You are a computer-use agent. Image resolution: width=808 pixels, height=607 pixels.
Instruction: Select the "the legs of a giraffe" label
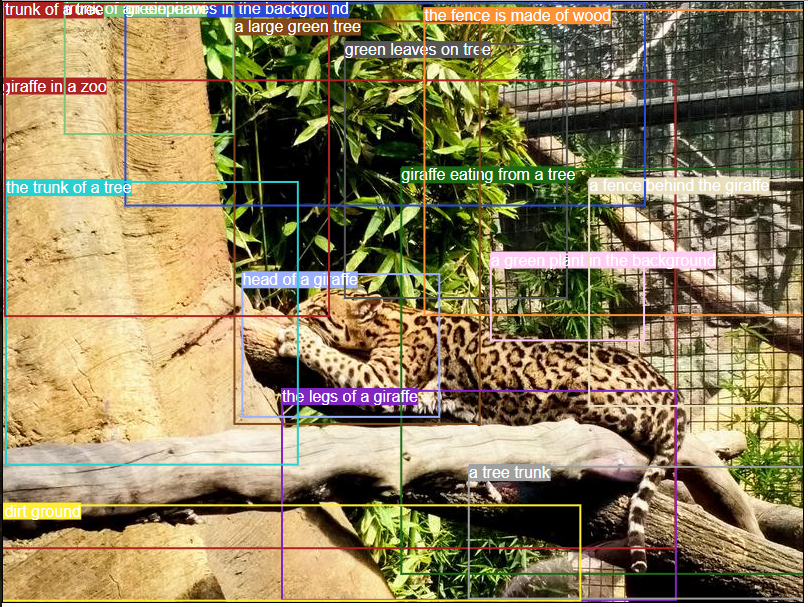351,397
